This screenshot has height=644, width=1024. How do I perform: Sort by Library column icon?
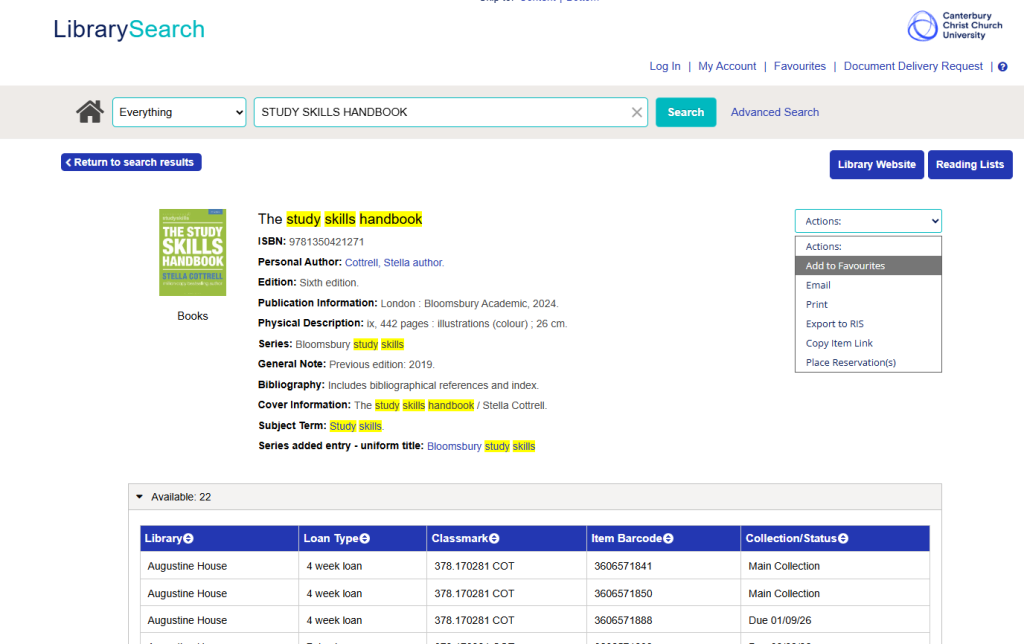pos(188,538)
